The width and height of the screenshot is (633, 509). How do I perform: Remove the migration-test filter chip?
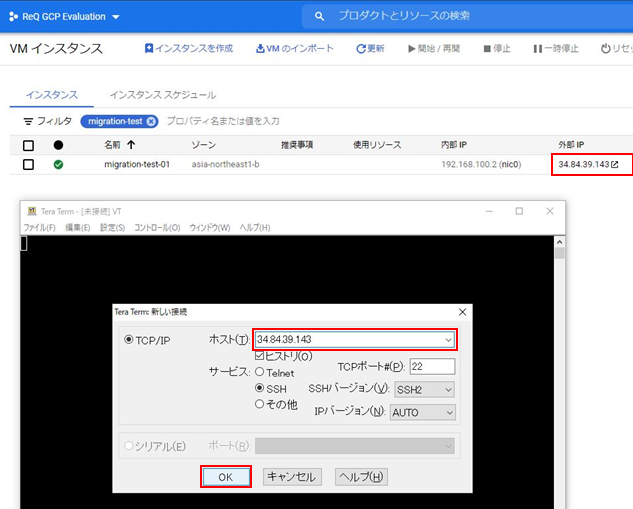click(x=151, y=121)
